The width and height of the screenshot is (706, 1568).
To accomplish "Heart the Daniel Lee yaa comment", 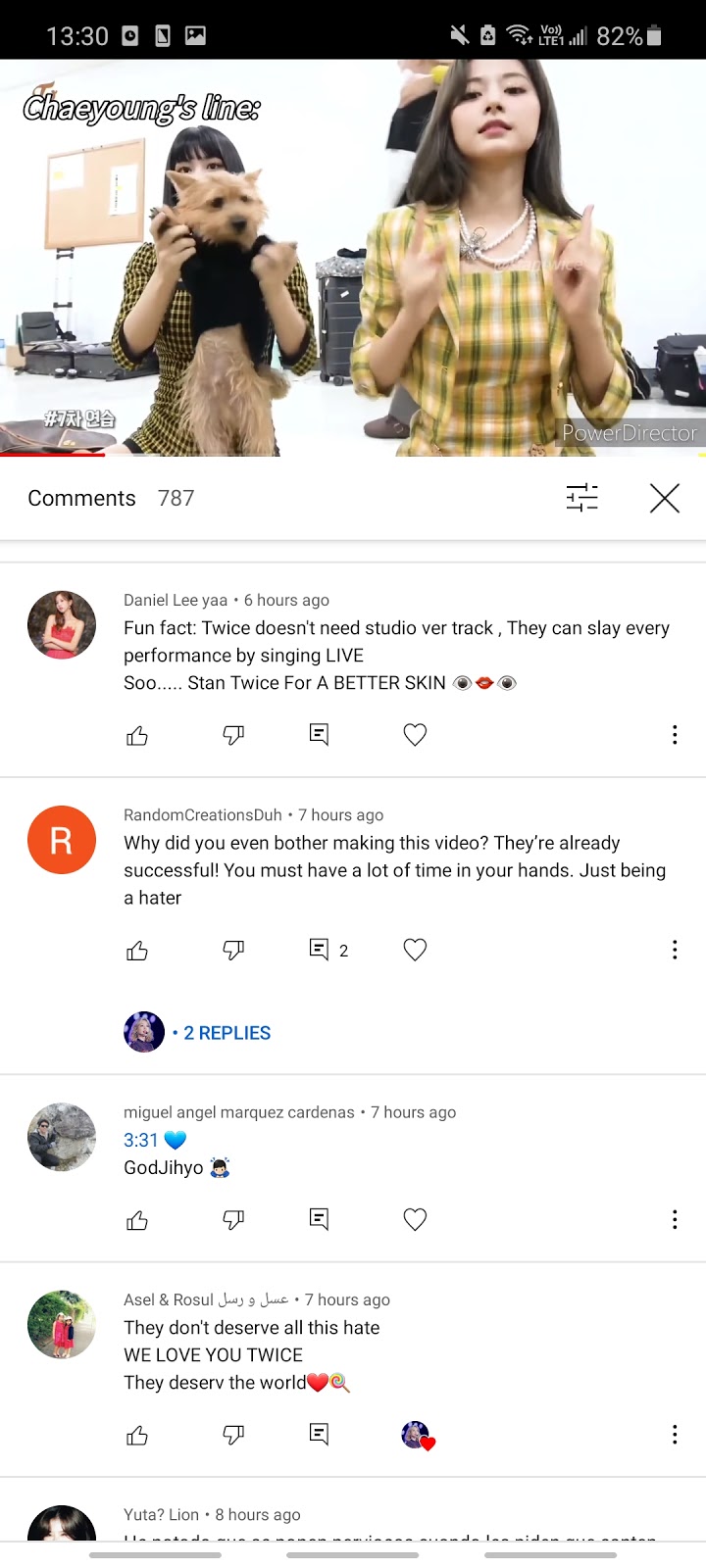I will 415,735.
